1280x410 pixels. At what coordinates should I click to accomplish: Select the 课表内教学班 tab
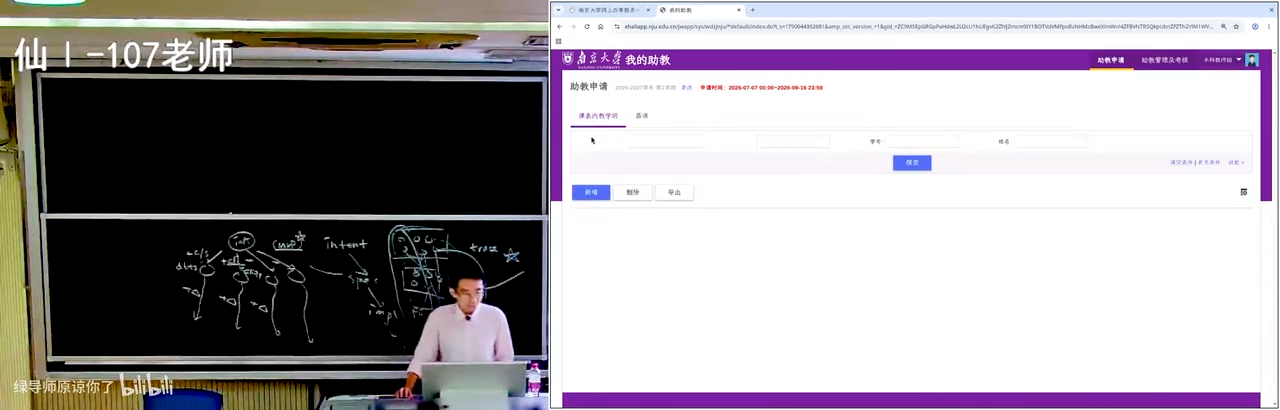pos(598,116)
